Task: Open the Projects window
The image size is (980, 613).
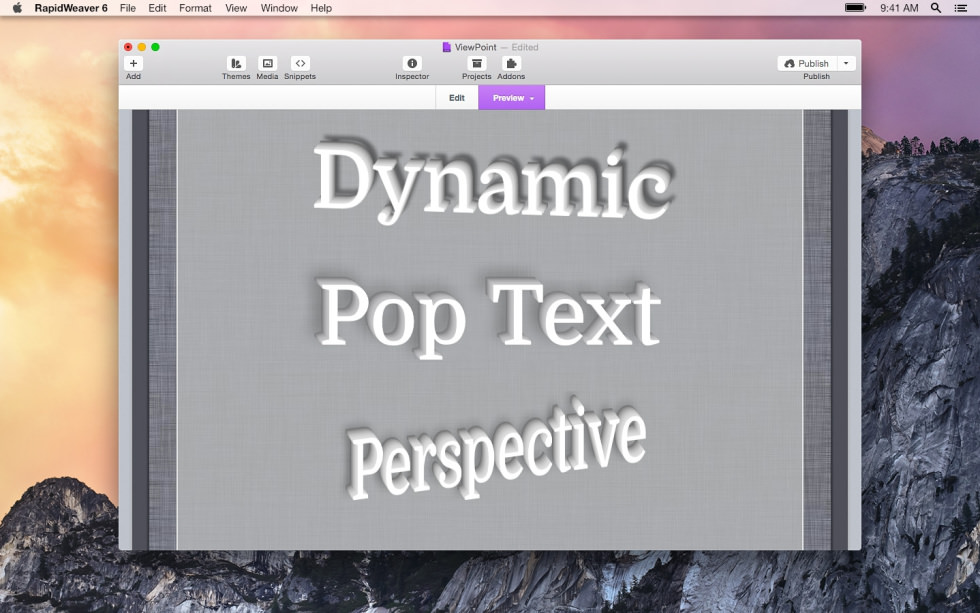Action: [x=476, y=63]
